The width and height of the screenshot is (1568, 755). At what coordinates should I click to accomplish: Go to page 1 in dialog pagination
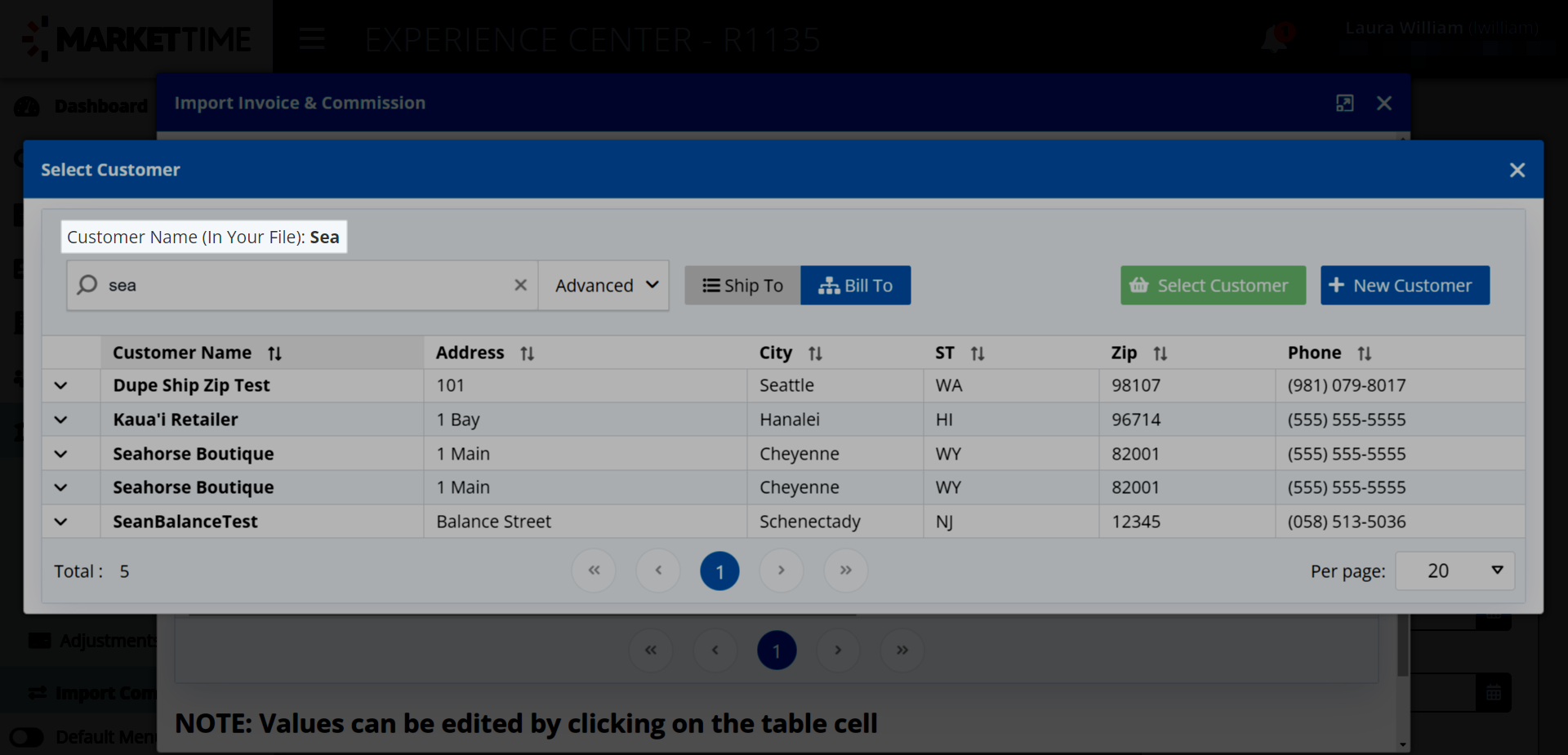click(719, 571)
